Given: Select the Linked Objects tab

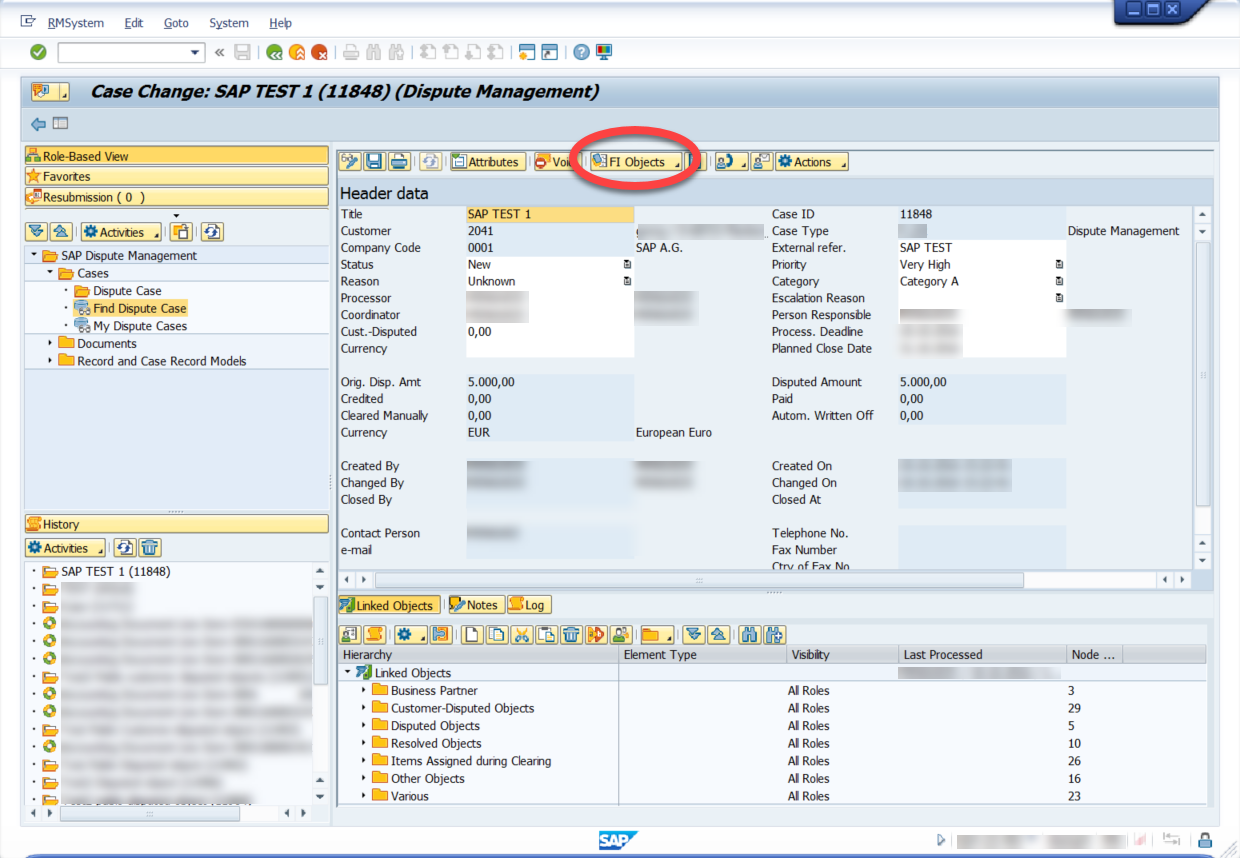Looking at the screenshot, I should (387, 605).
